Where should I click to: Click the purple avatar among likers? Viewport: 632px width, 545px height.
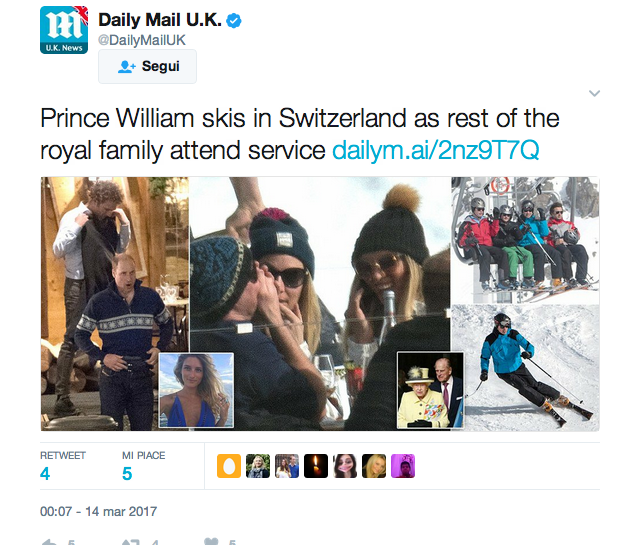(x=403, y=466)
